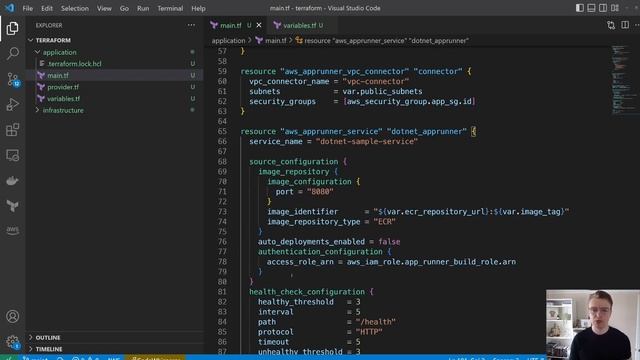Open the AWS Toolkit icon
The width and height of the screenshot is (640, 360).
tap(12, 231)
